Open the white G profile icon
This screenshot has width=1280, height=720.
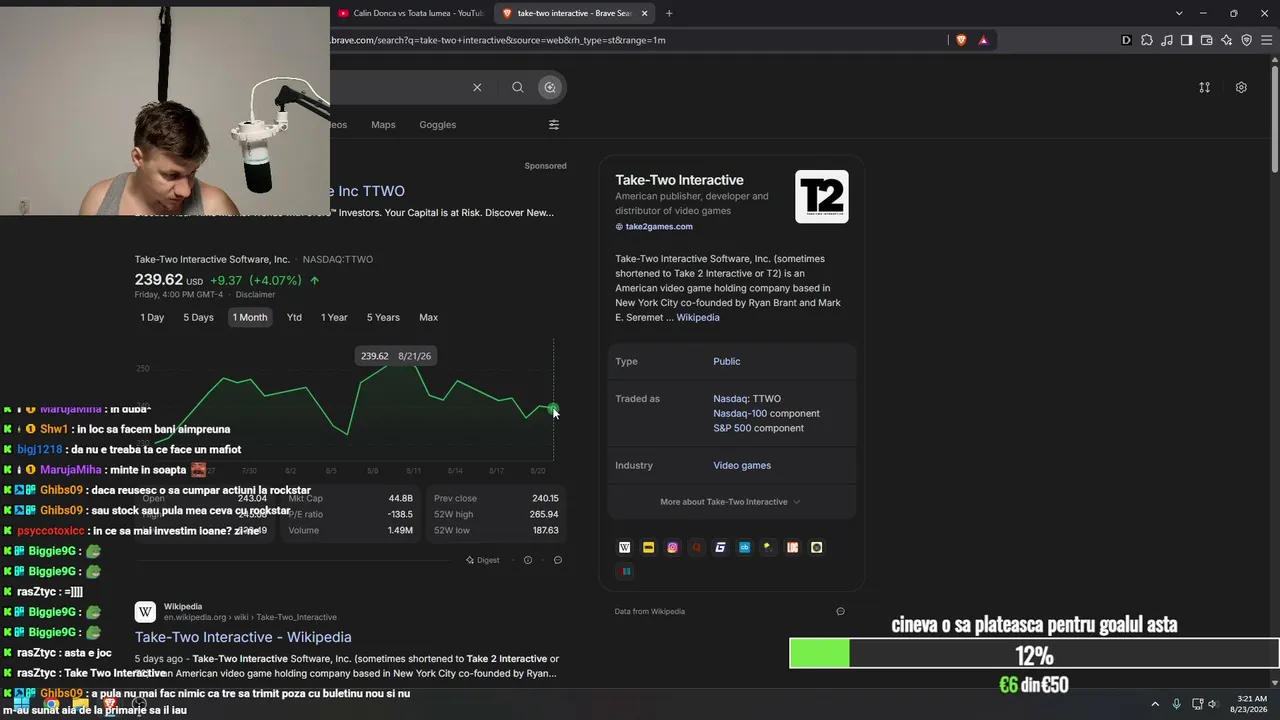720,547
